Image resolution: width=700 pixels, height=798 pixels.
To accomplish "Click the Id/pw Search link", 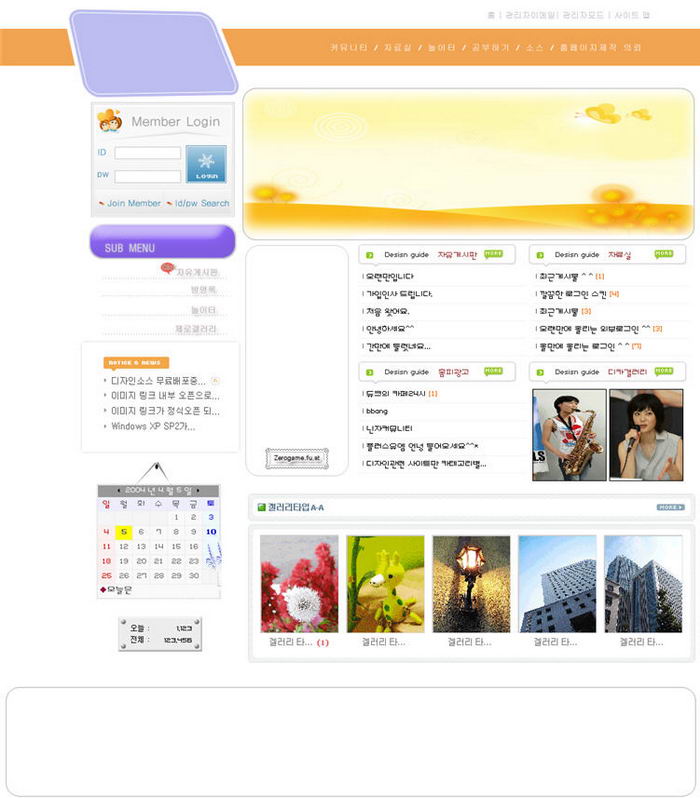I will pyautogui.click(x=201, y=203).
